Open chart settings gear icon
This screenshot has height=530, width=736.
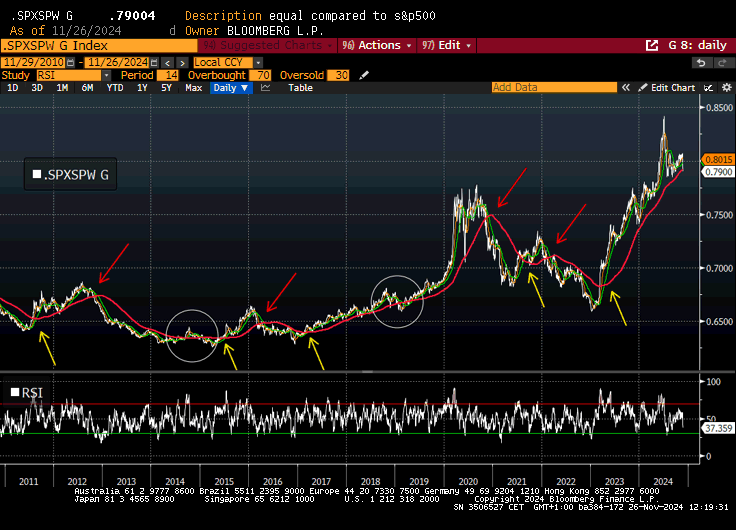(727, 88)
